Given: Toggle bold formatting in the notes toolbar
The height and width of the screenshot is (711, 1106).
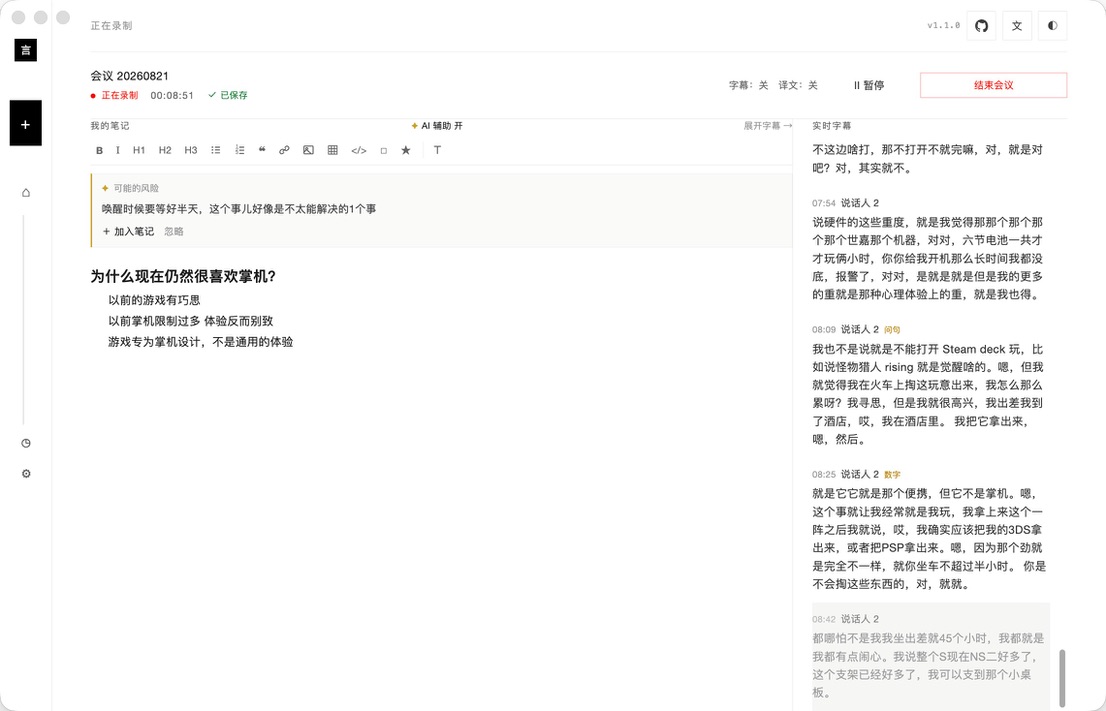Looking at the screenshot, I should tap(99, 150).
